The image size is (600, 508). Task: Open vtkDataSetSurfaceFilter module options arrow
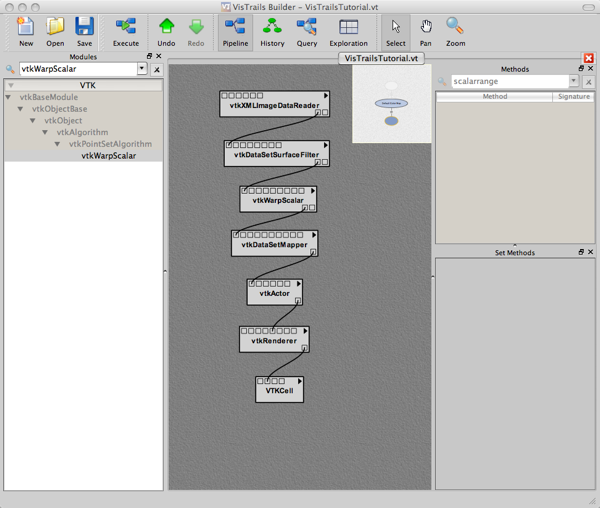tap(326, 145)
